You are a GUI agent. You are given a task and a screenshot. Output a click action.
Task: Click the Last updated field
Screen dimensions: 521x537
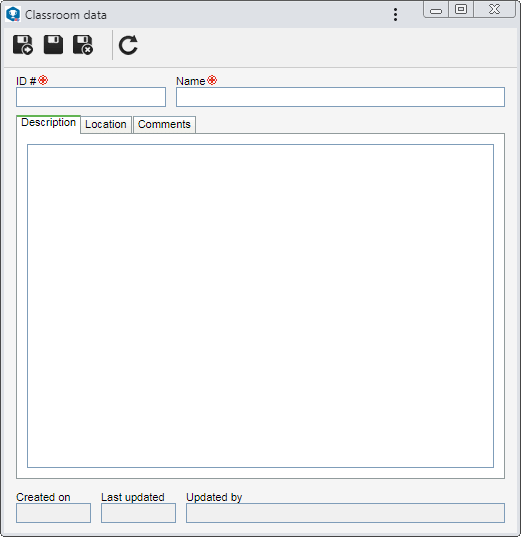pyautogui.click(x=138, y=513)
